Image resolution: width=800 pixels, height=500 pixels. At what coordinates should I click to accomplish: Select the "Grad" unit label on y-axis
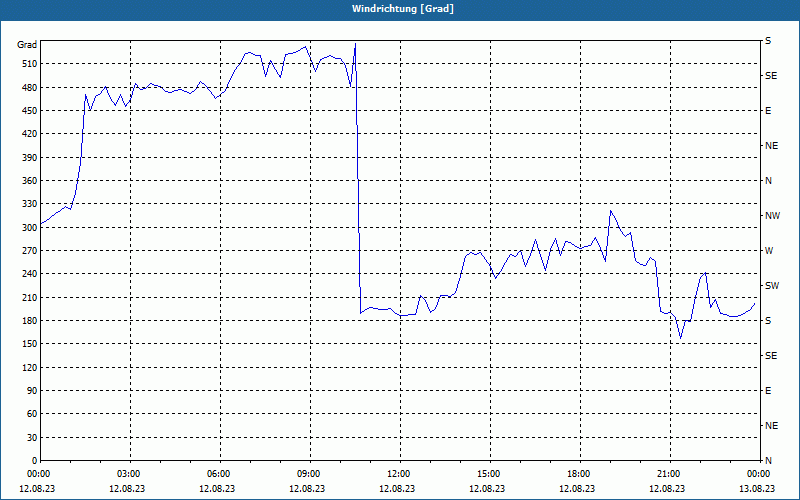pos(27,45)
